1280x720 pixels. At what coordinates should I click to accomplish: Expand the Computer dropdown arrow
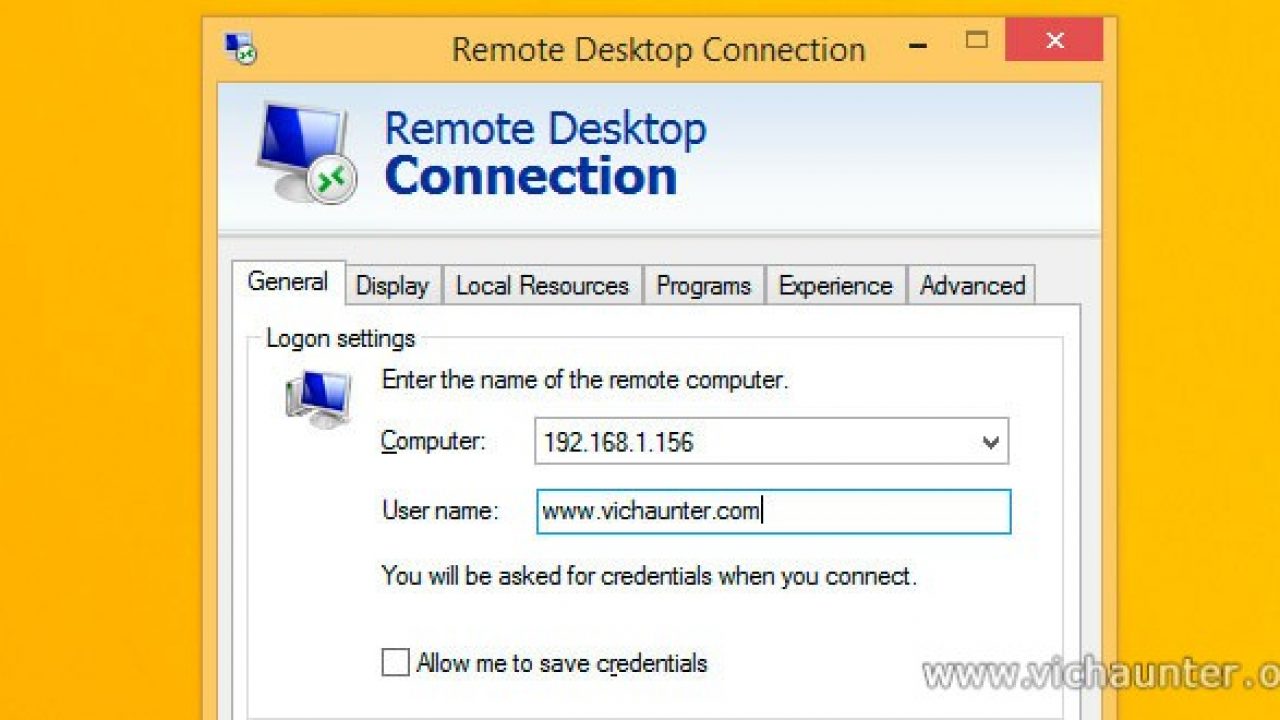(x=990, y=442)
